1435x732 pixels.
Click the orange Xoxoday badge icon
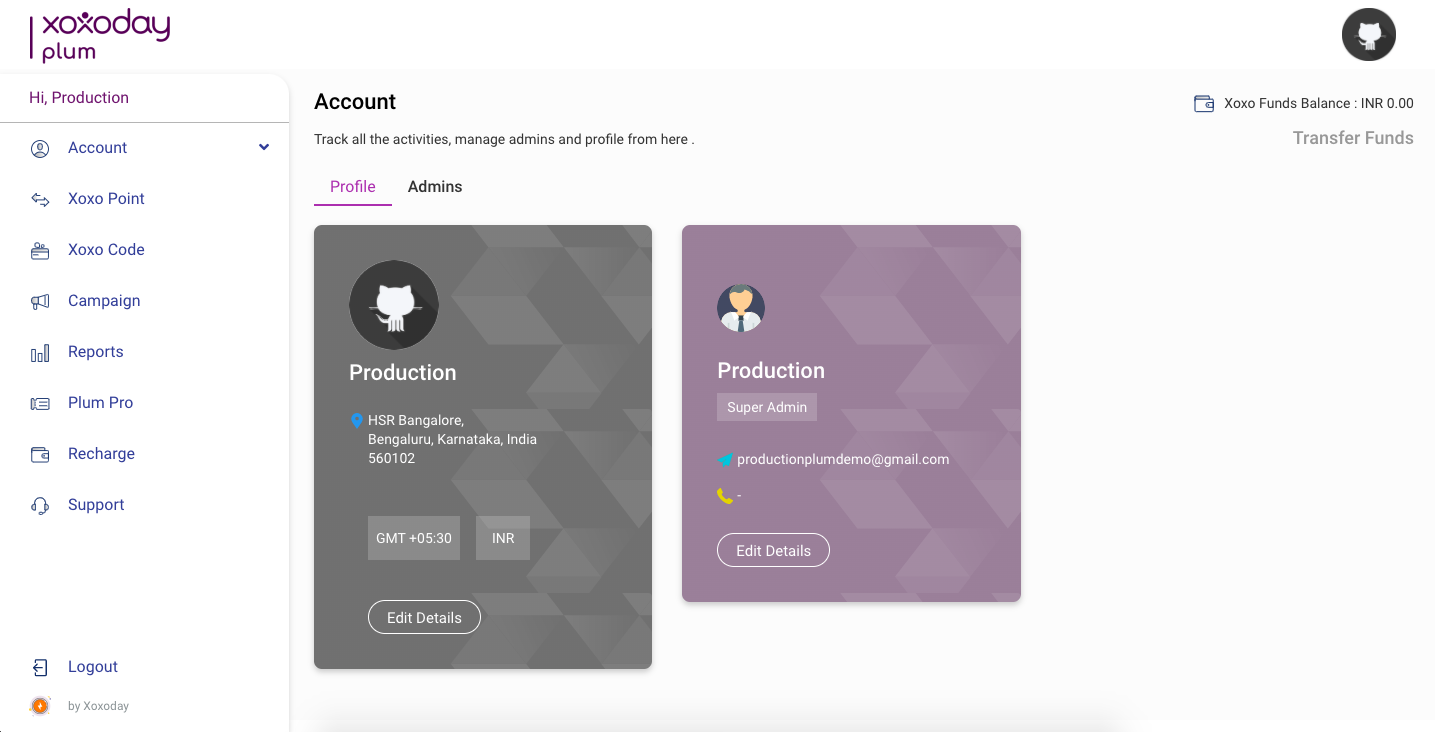pos(40,706)
